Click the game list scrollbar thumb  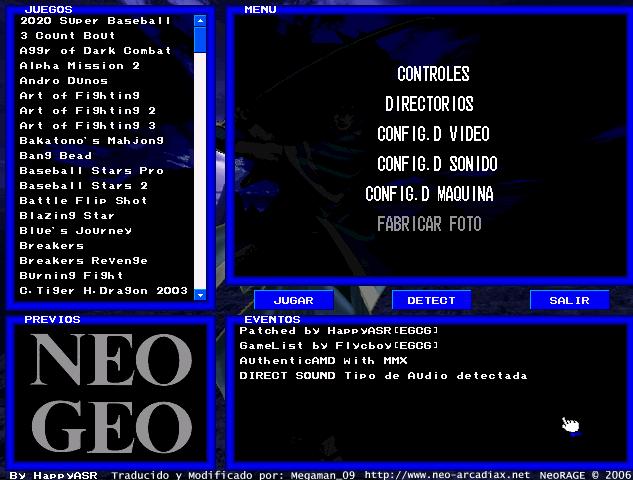click(x=200, y=39)
